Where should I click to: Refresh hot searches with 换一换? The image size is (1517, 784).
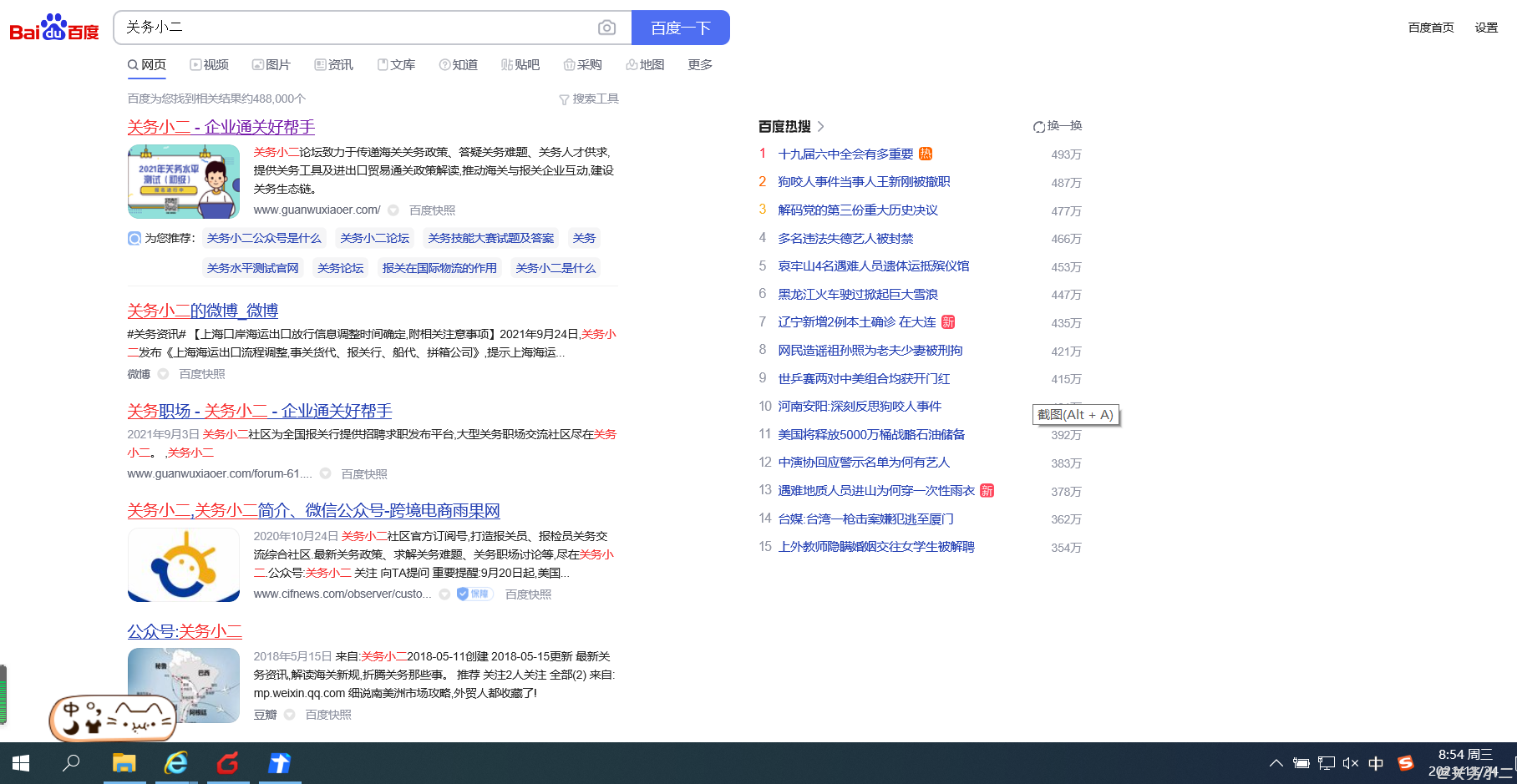click(x=1058, y=126)
